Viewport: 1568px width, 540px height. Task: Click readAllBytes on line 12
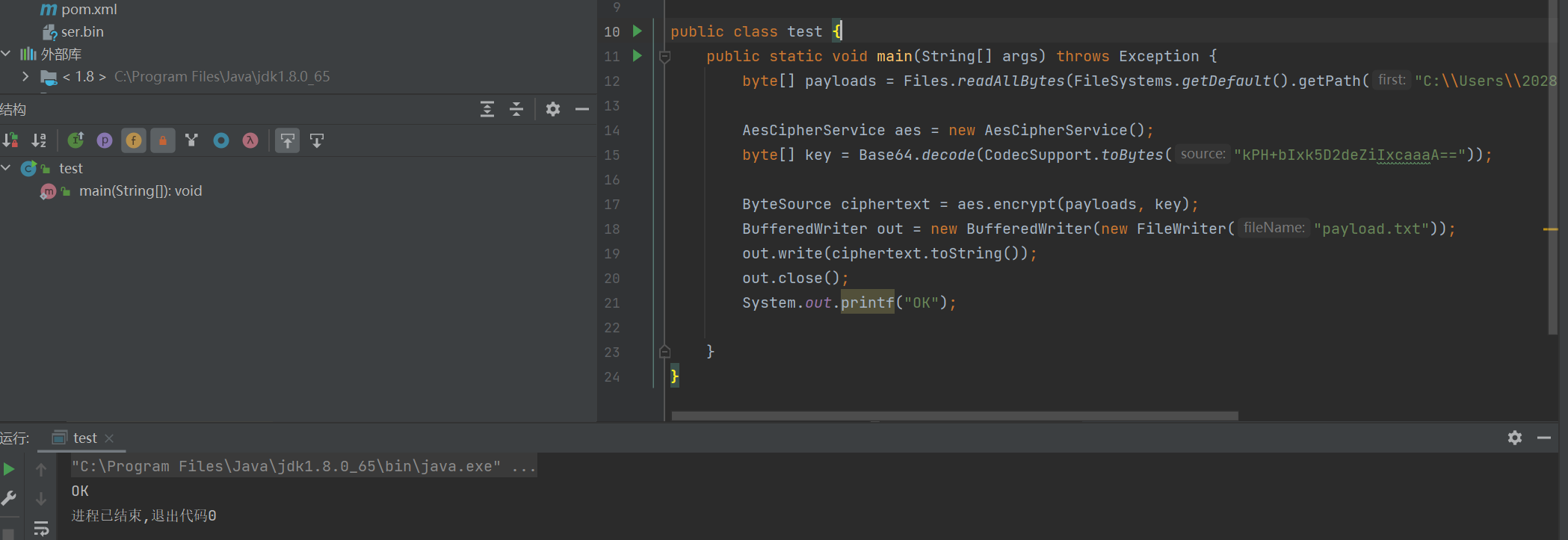(x=1010, y=81)
